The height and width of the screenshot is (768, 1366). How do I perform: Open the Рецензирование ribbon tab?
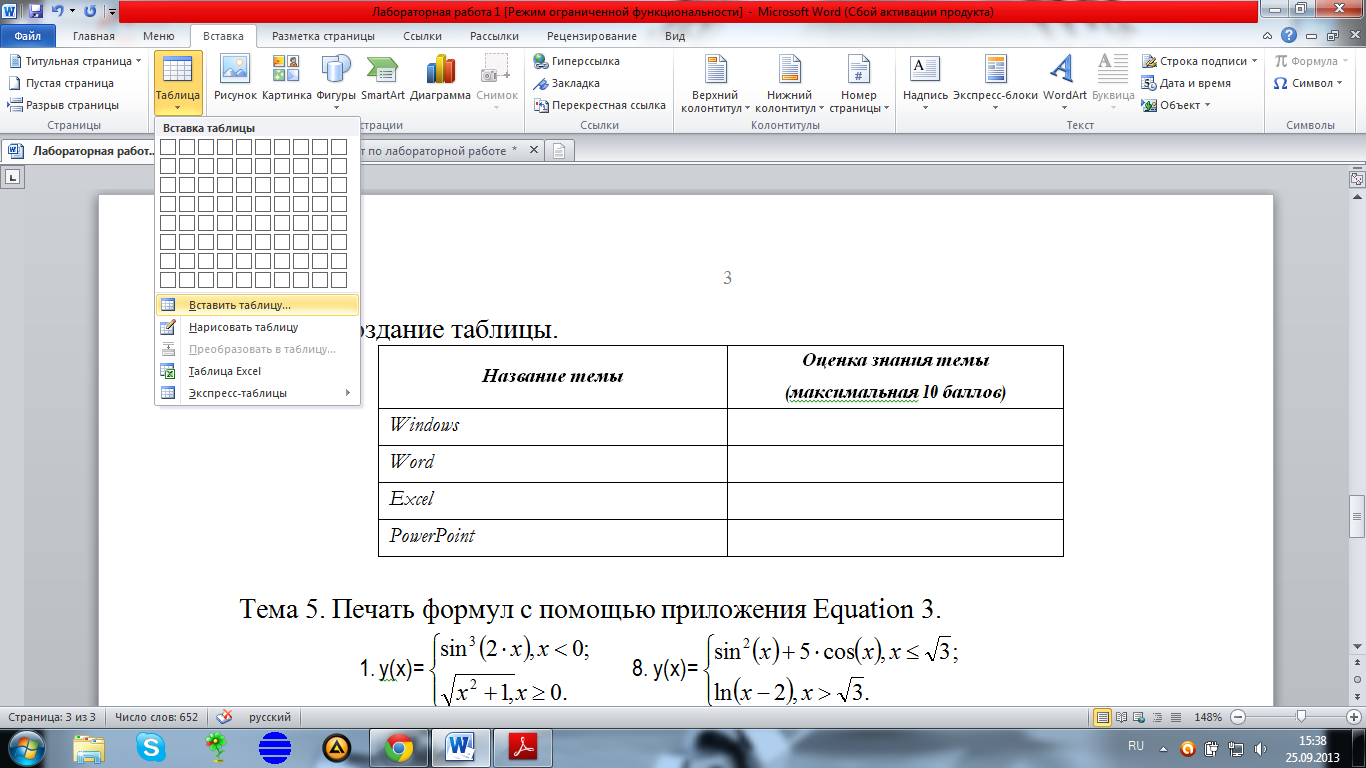click(x=592, y=36)
